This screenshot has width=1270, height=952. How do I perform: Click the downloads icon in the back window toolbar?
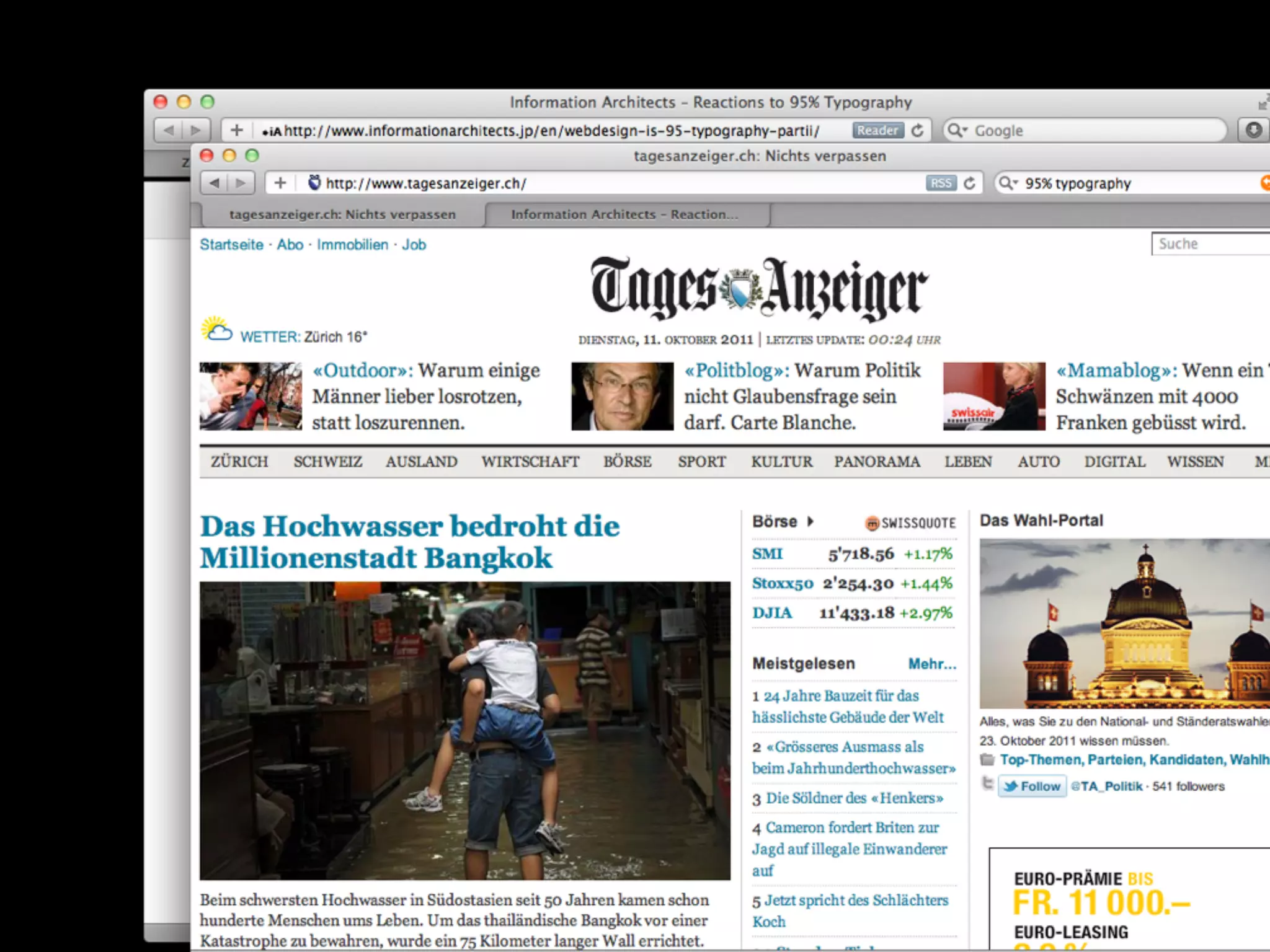[x=1253, y=130]
